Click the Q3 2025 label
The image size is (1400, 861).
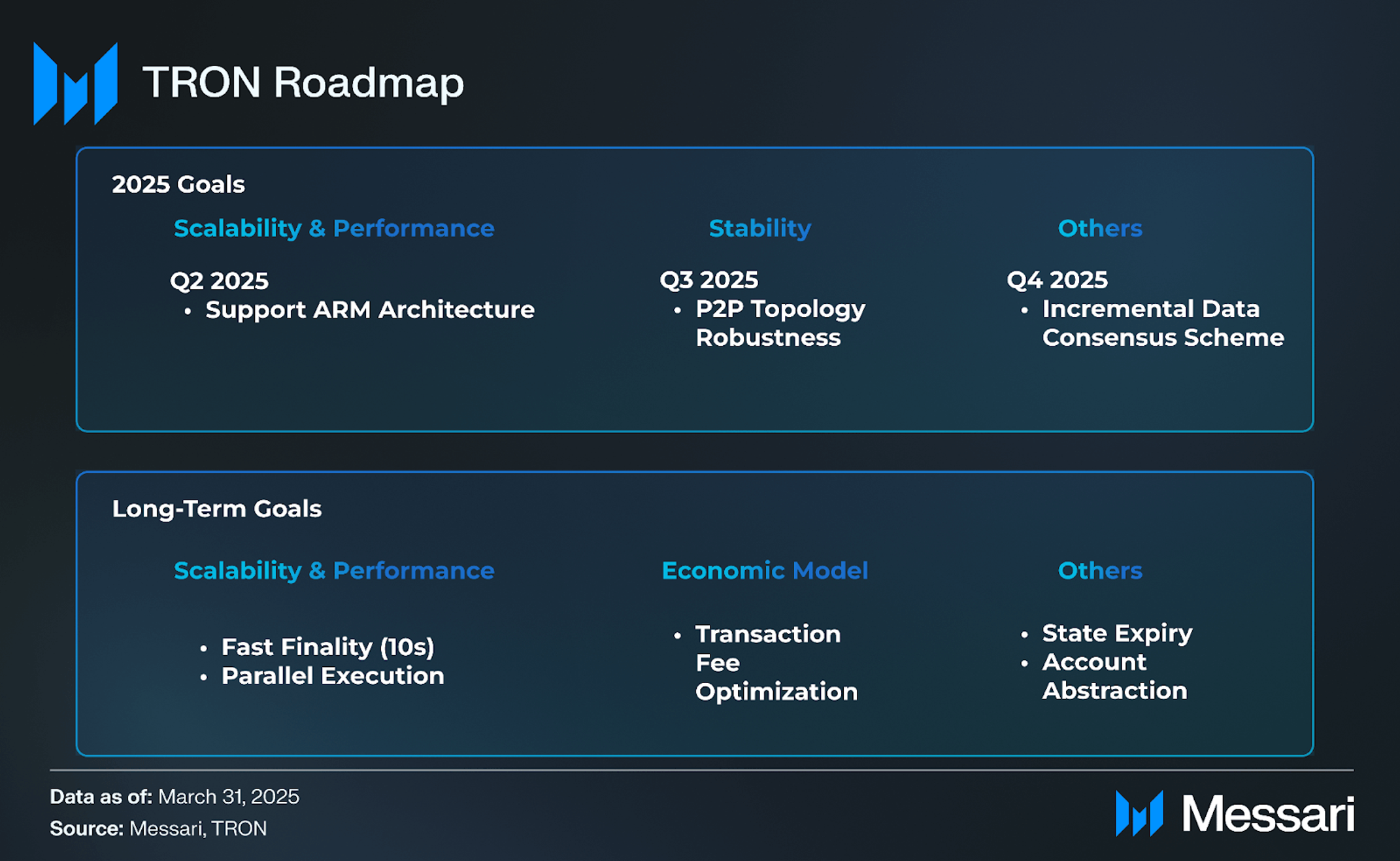click(709, 280)
